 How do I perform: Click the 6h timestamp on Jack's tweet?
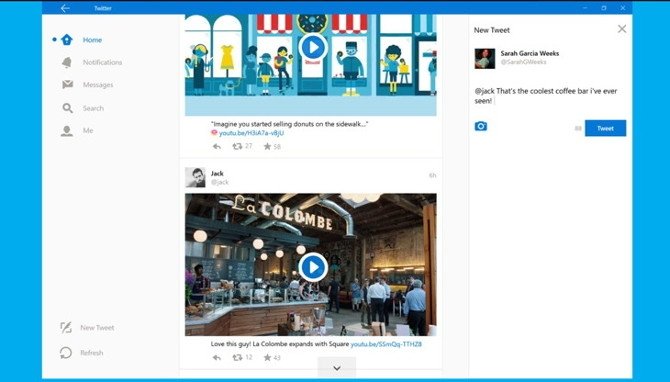[x=432, y=175]
